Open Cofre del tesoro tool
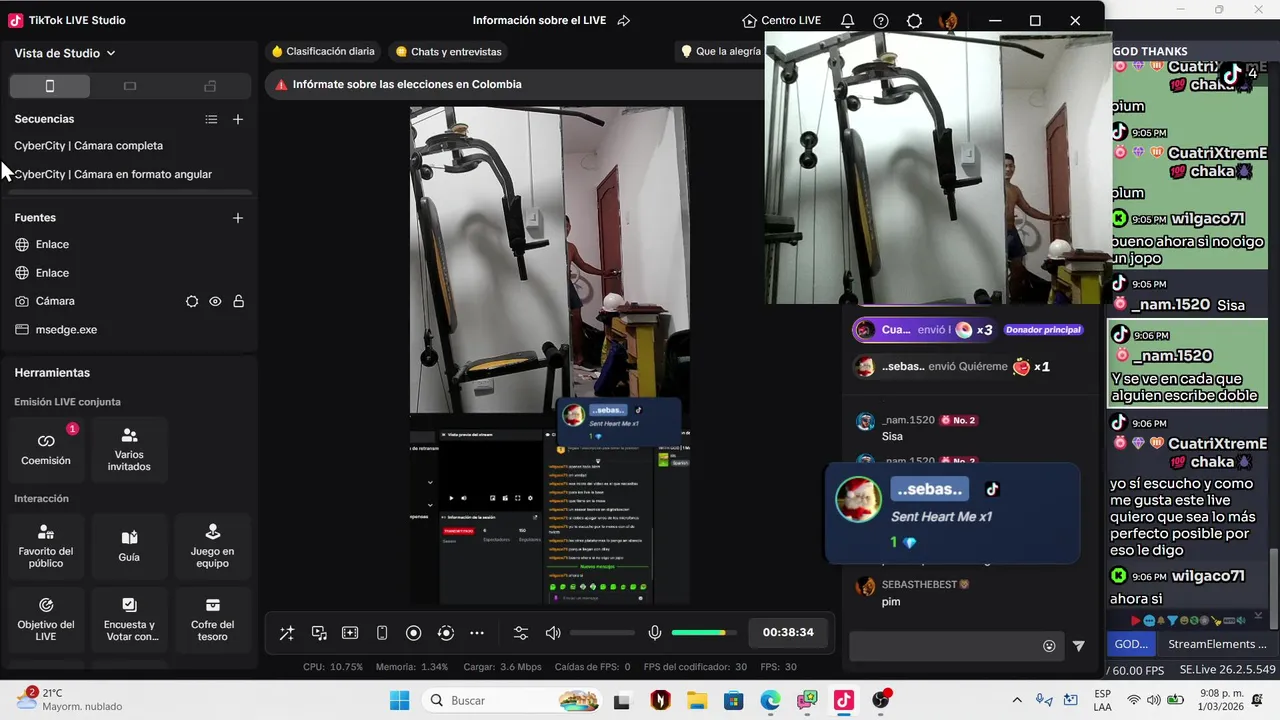1280x720 pixels. tap(212, 618)
